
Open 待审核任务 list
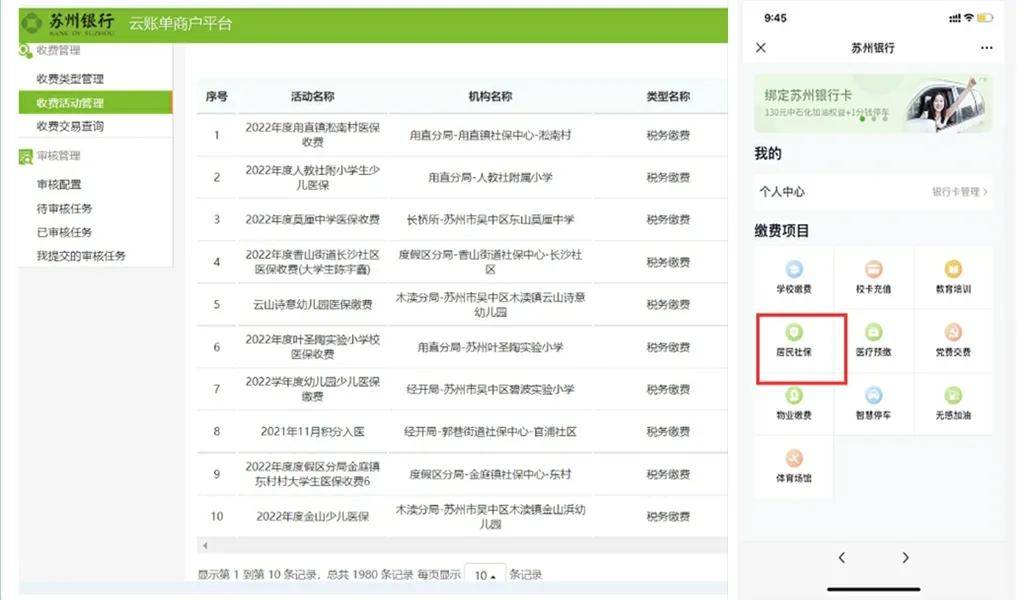click(64, 208)
